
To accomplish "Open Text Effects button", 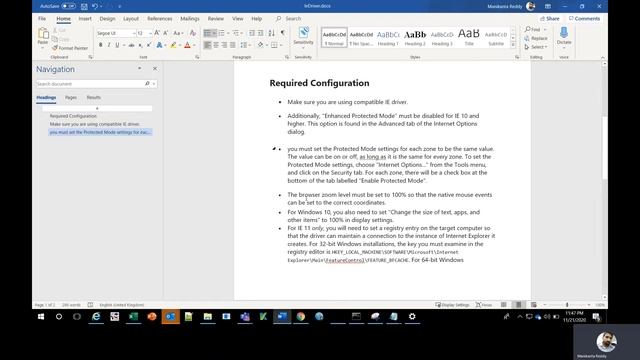I will click(x=159, y=45).
